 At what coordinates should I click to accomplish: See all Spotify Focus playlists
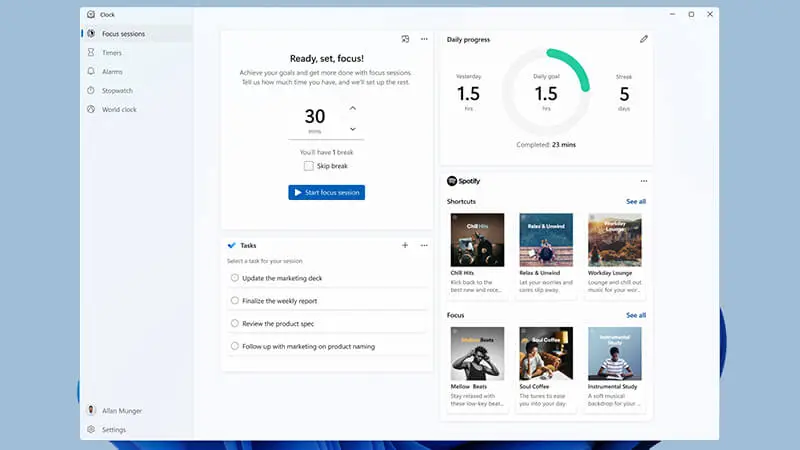tap(636, 315)
